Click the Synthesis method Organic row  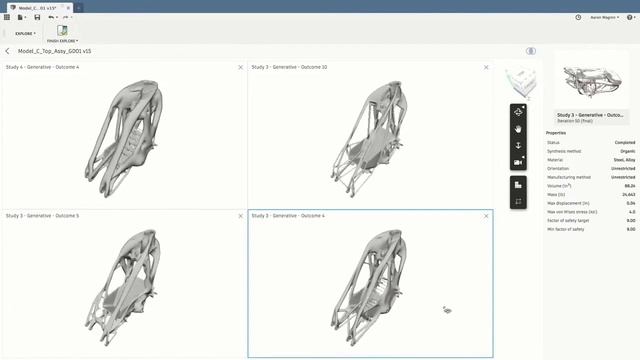click(591, 151)
